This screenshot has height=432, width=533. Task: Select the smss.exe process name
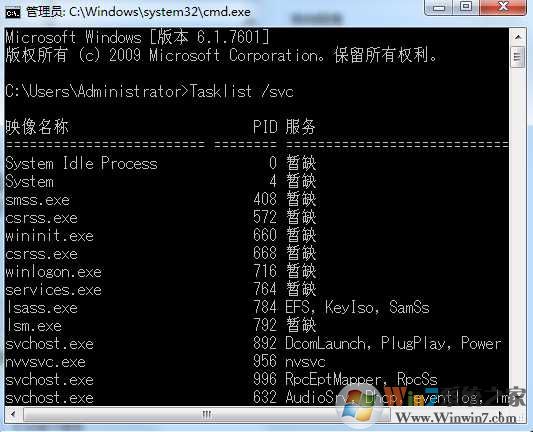click(37, 200)
